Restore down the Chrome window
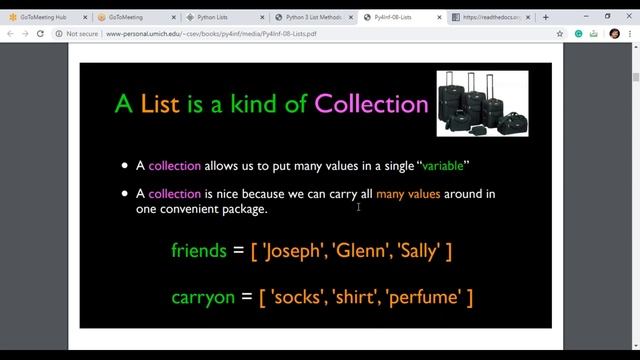This screenshot has height=360, width=640. pyautogui.click(x=607, y=17)
